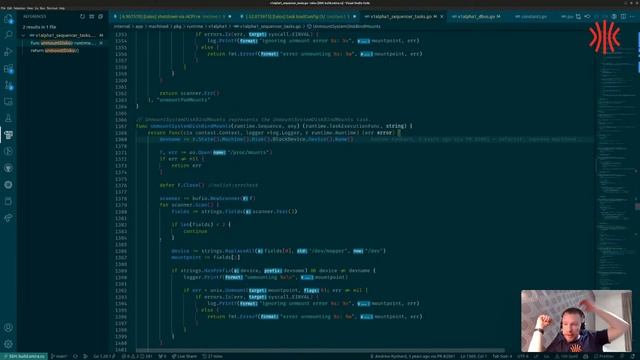Click the Synchronize Changes icon in status bar
The width and height of the screenshot is (640, 360).
pos(76,356)
